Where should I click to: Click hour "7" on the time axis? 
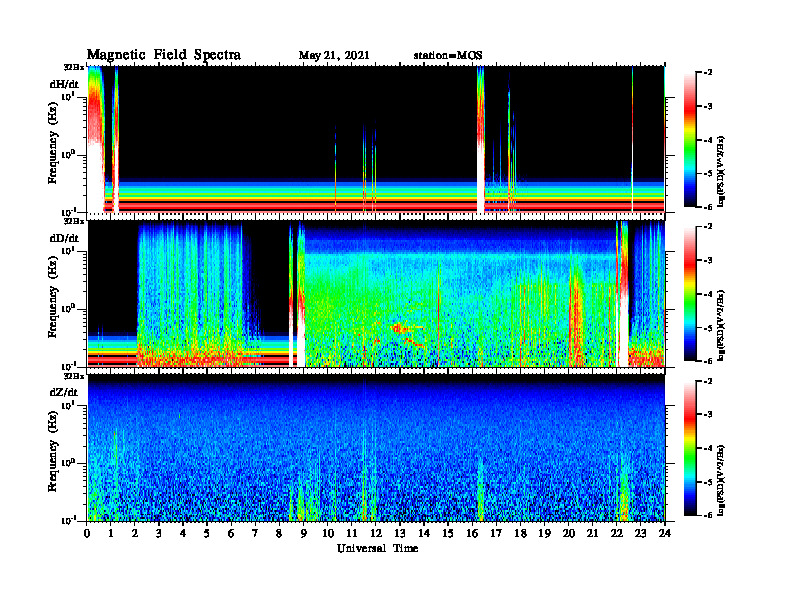255,534
